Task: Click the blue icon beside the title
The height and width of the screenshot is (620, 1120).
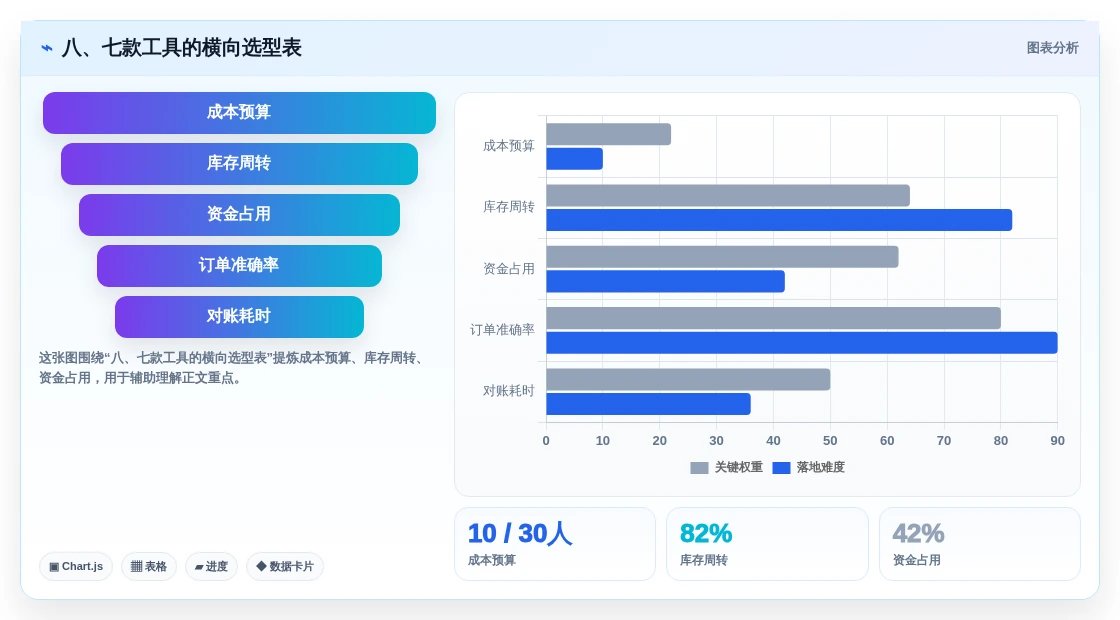Action: coord(47,48)
